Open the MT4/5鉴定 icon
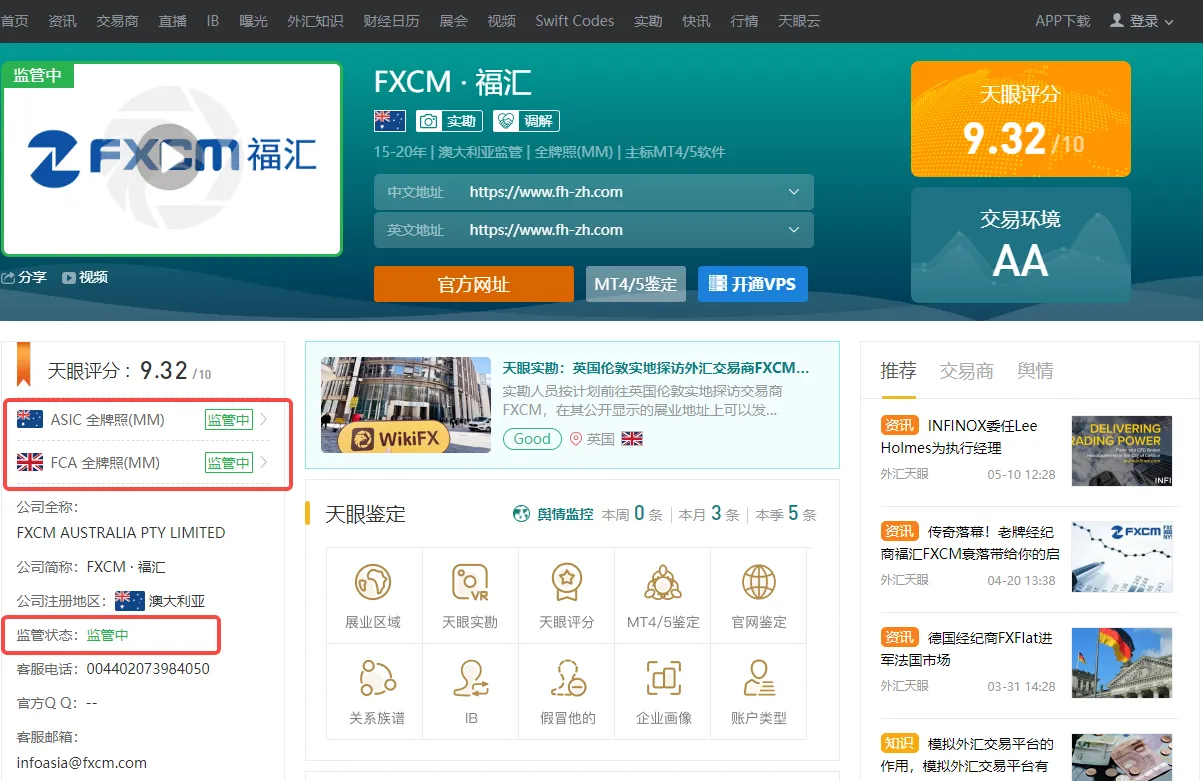Image resolution: width=1203 pixels, height=781 pixels. point(663,582)
